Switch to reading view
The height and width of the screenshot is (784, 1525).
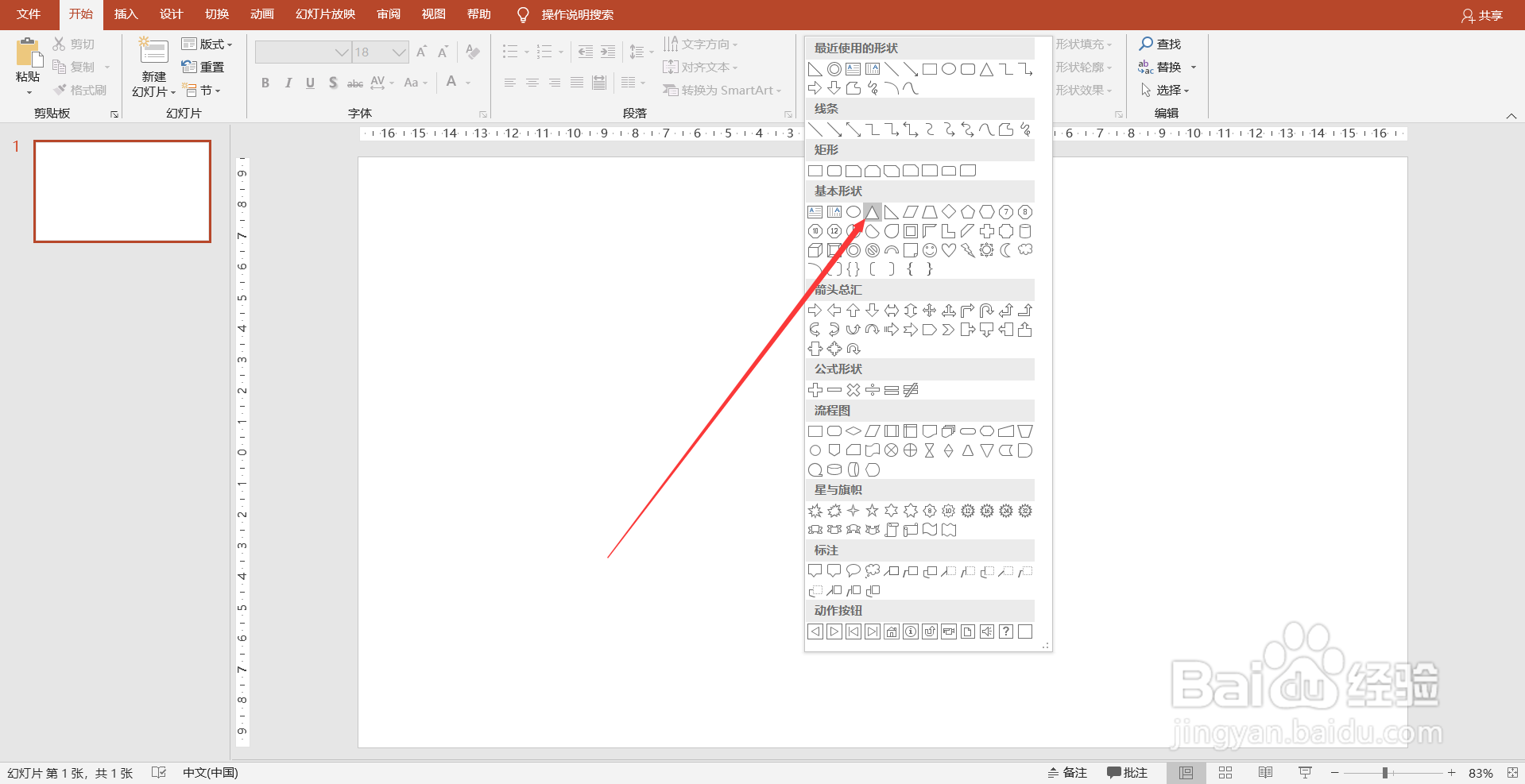[x=1265, y=773]
